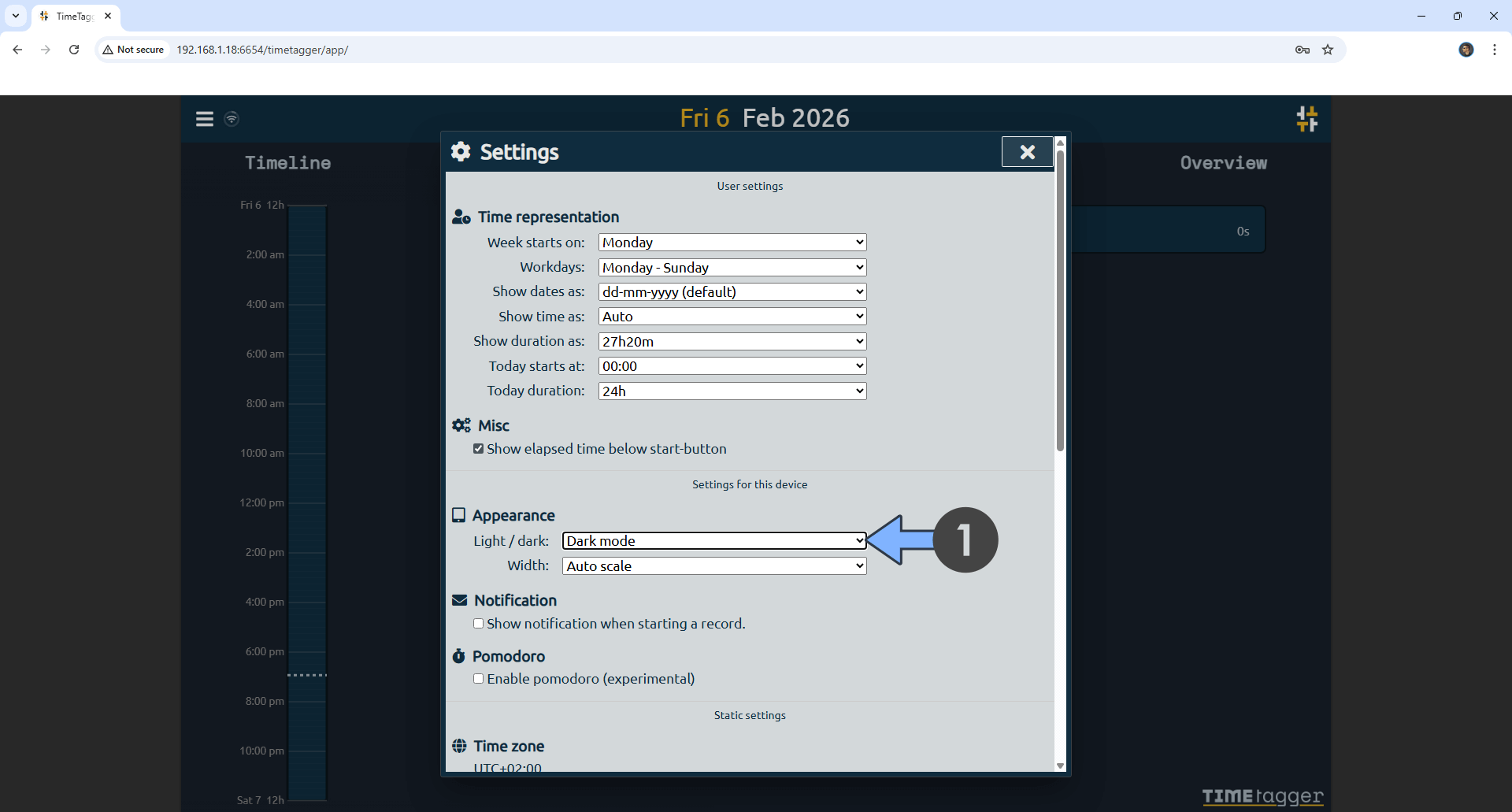Click the TIMEtagger footer link
Image resolution: width=1512 pixels, height=812 pixels.
(1262, 796)
